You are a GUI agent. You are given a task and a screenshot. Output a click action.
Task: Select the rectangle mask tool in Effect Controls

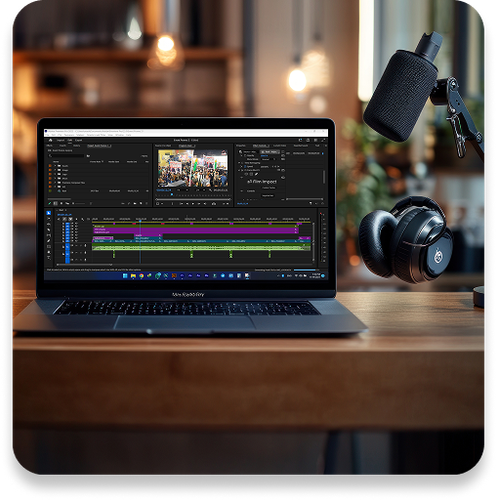[x=251, y=174]
